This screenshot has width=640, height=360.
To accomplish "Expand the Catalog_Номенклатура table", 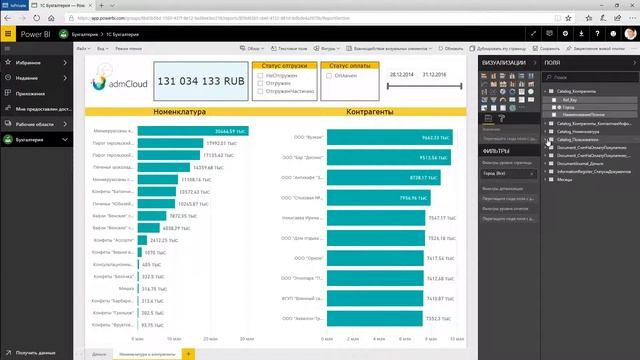I will click(x=545, y=131).
